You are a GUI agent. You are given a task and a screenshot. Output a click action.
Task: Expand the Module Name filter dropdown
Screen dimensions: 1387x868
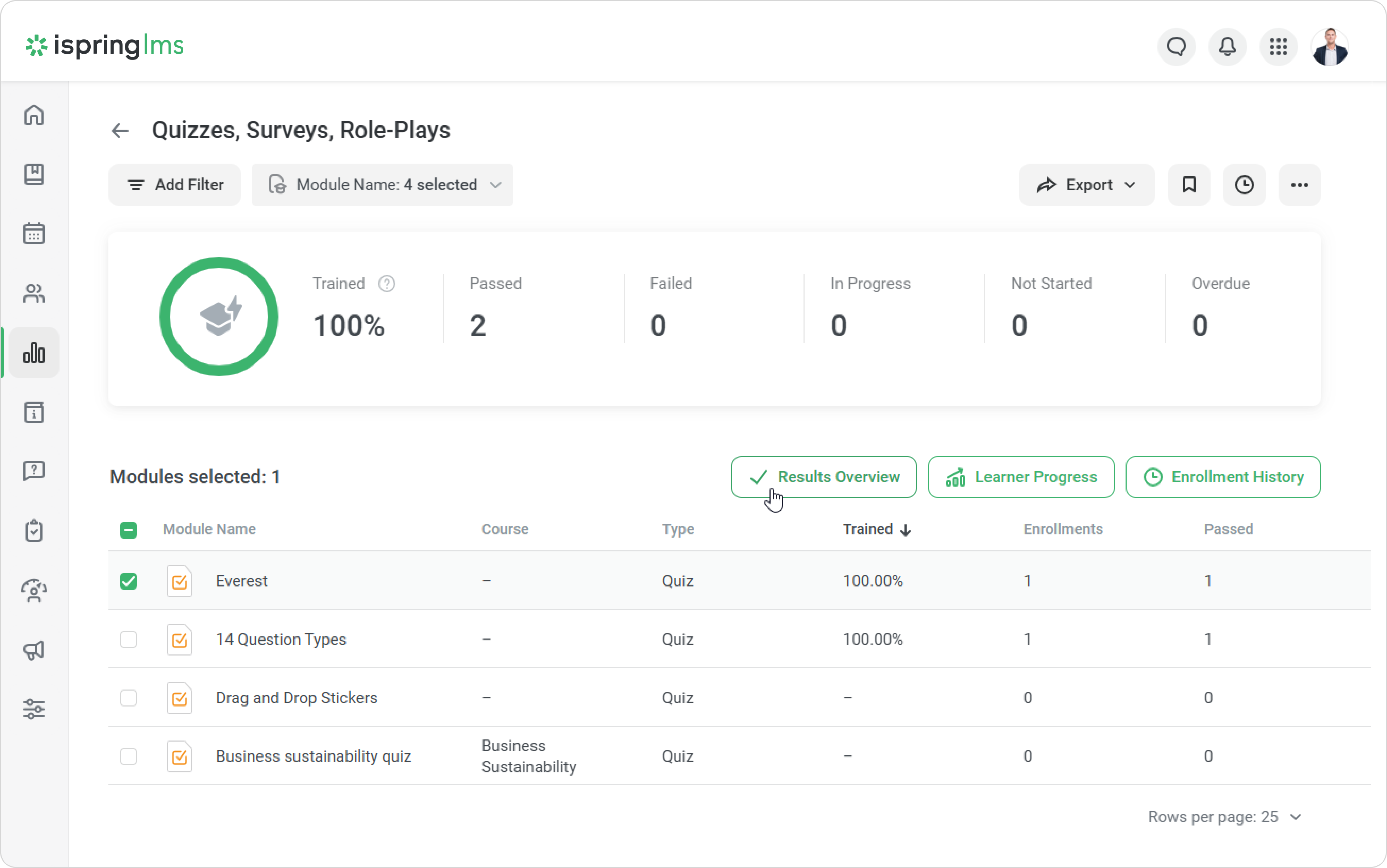click(x=382, y=185)
